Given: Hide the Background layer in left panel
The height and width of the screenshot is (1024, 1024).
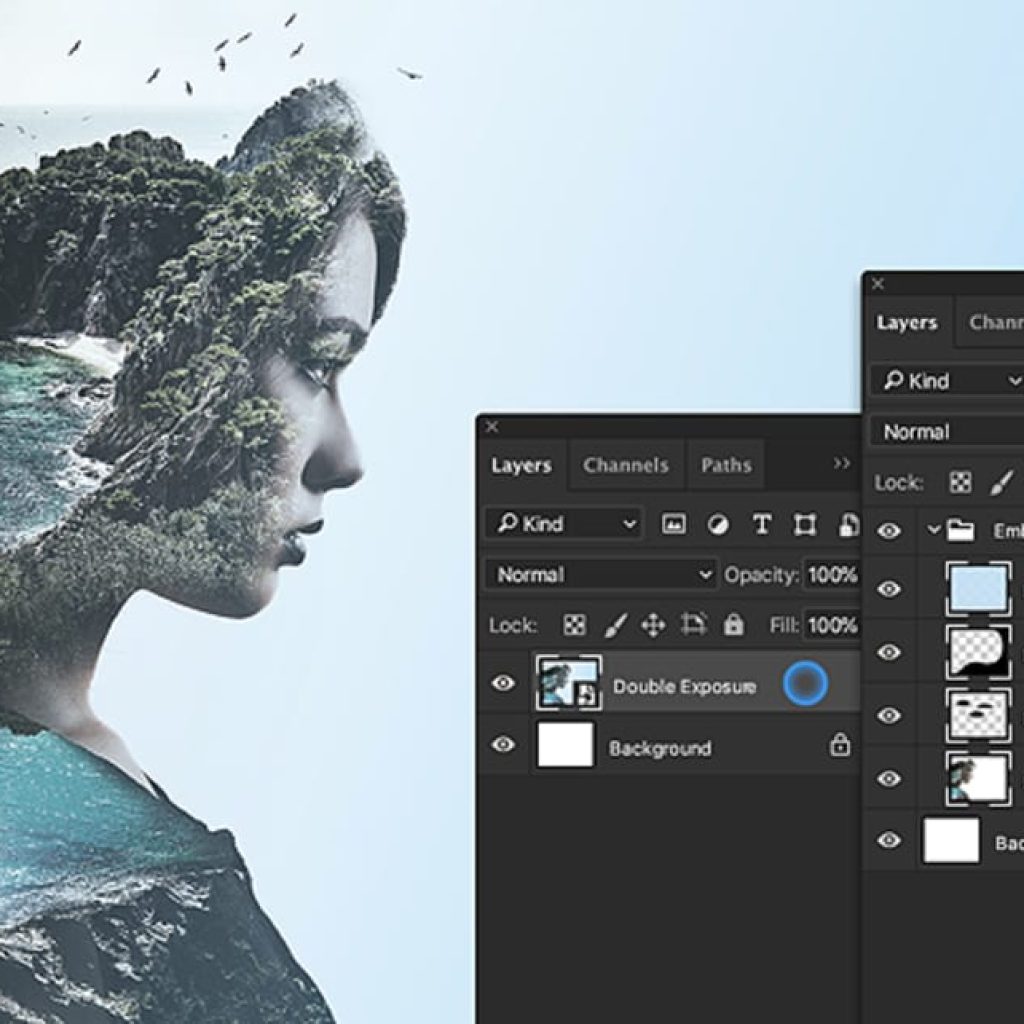Looking at the screenshot, I should [x=503, y=744].
